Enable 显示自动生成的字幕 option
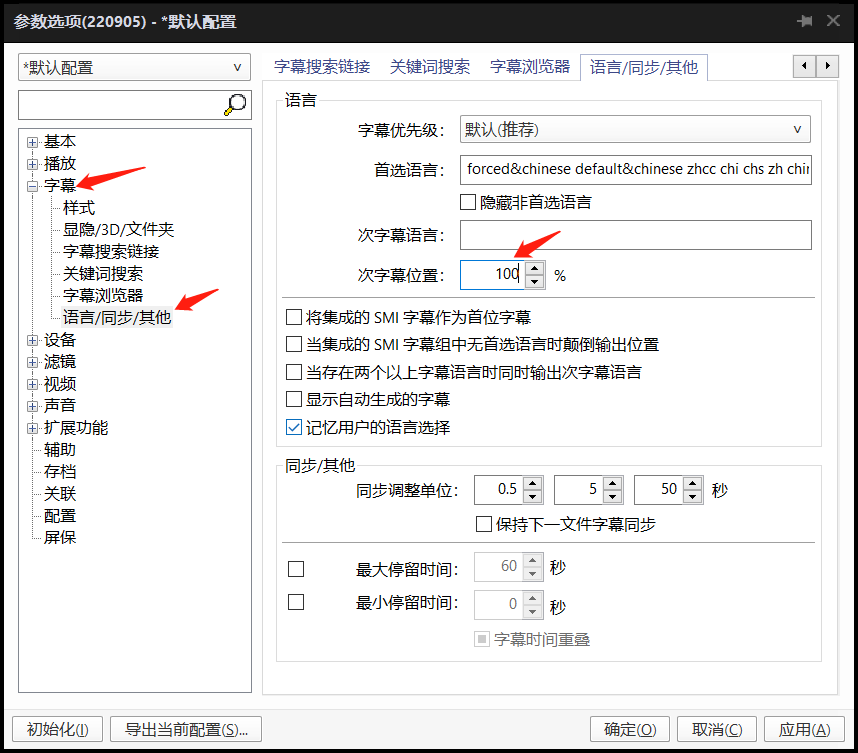This screenshot has width=858, height=753. (294, 399)
